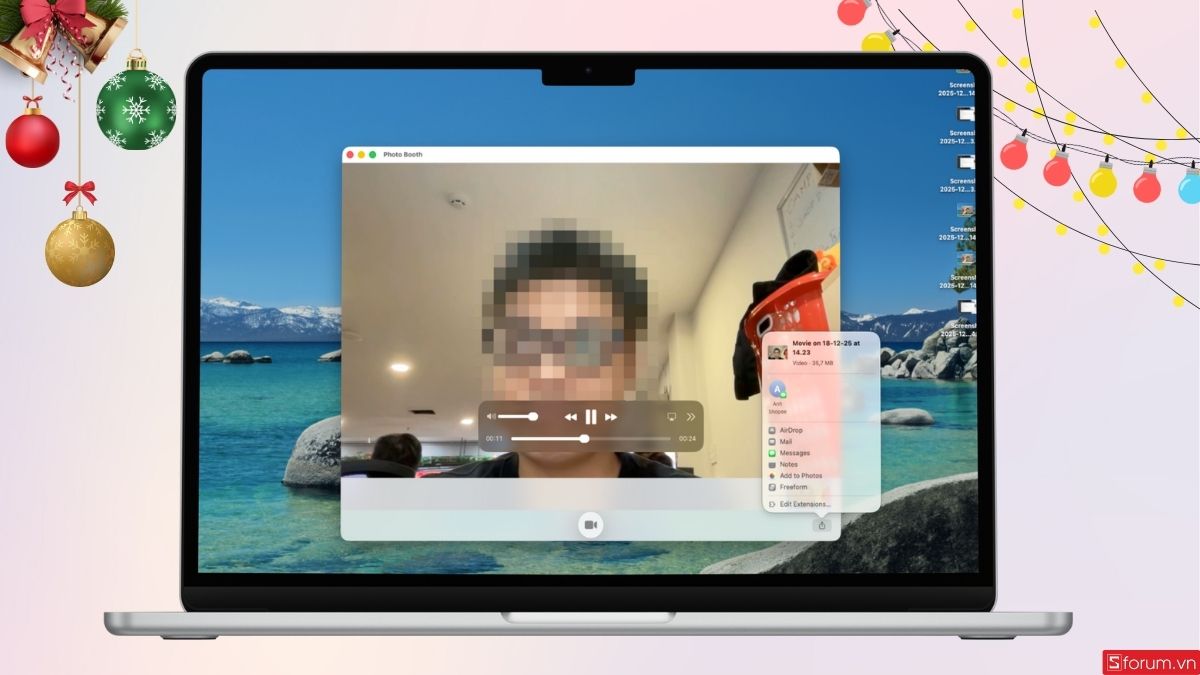The height and width of the screenshot is (675, 1200).
Task: Open the Share icon in Photo Booth
Action: (820, 524)
